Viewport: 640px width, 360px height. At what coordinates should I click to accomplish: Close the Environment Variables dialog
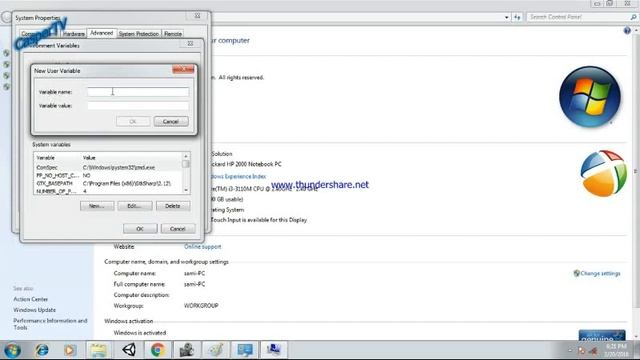point(190,43)
